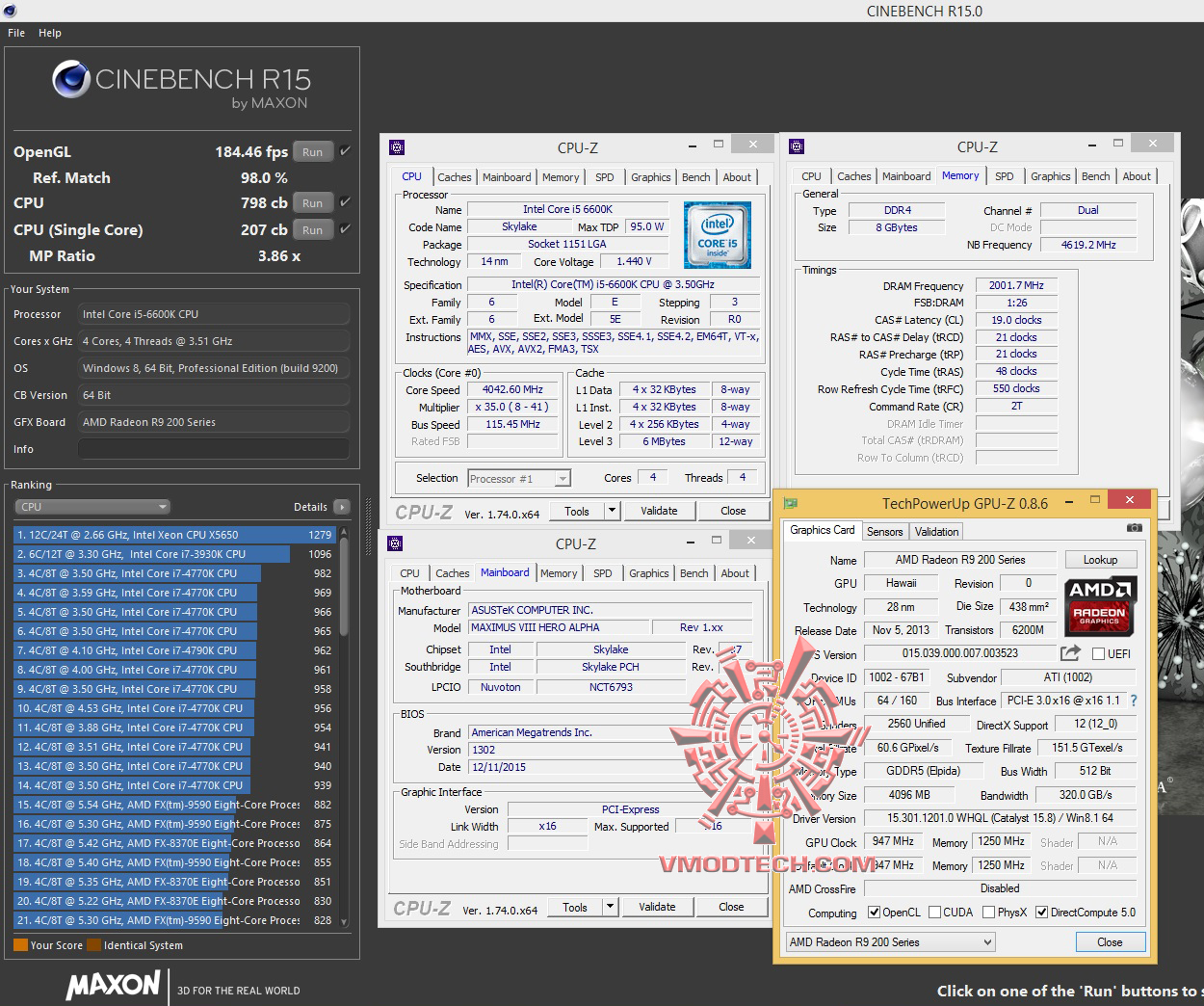Switch to Graphics tab in processor CPU-Z
The height and width of the screenshot is (1006, 1204).
[651, 177]
